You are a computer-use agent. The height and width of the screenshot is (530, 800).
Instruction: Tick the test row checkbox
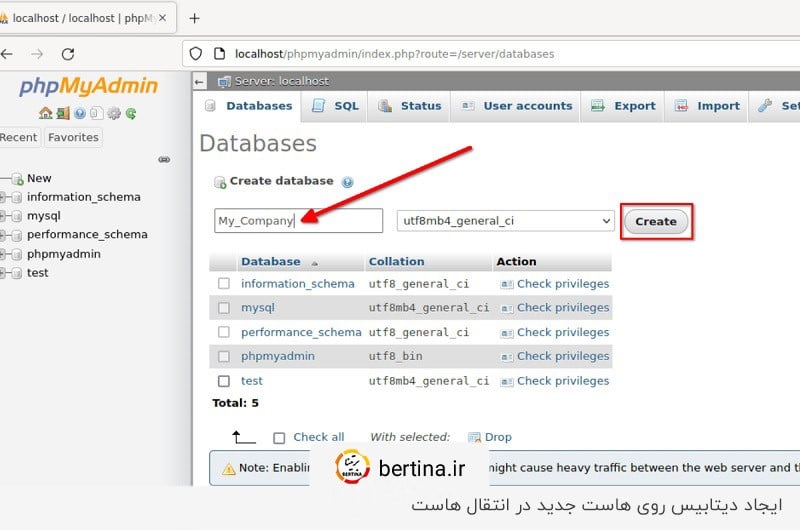223,381
